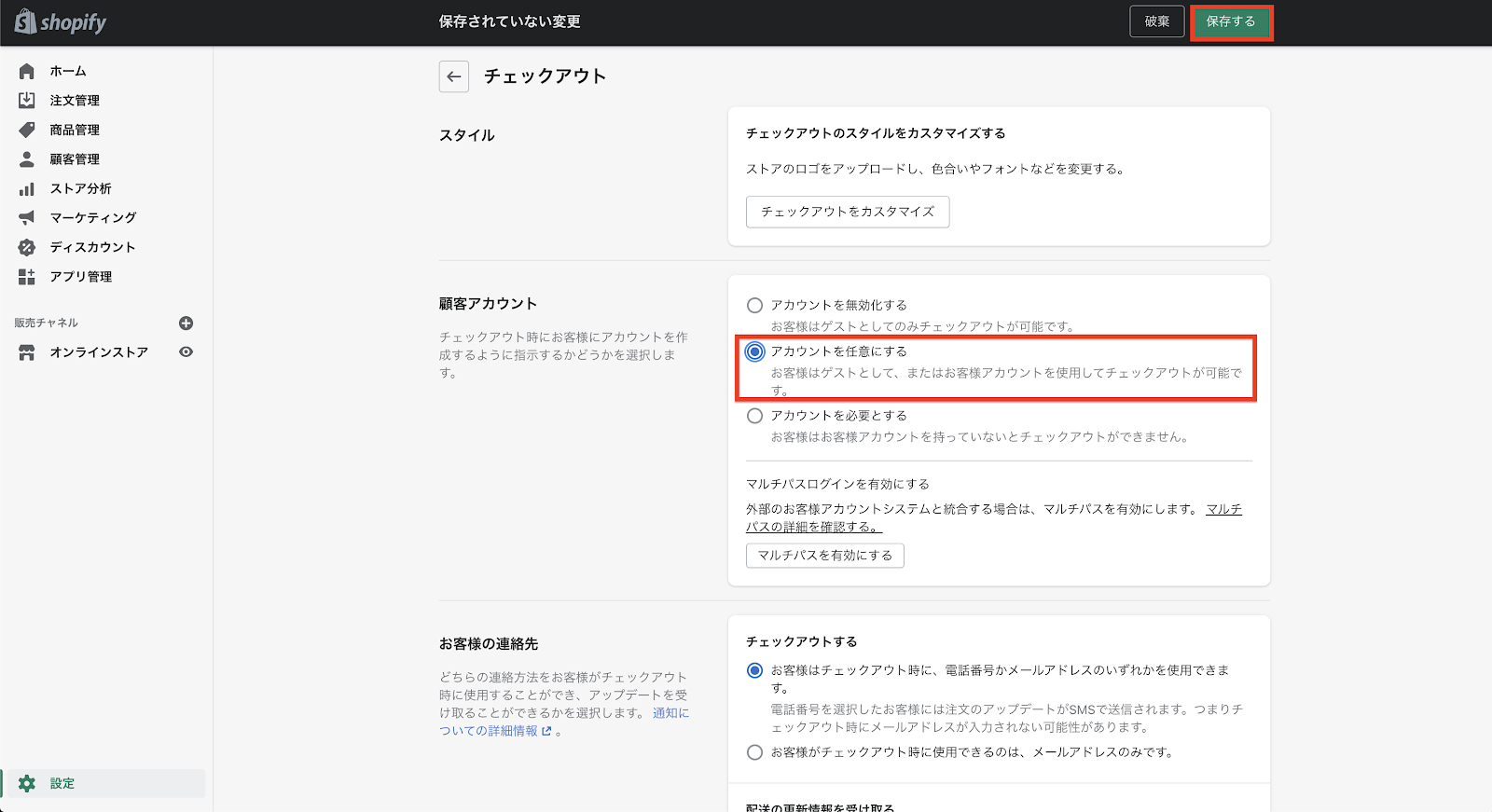The width and height of the screenshot is (1492, 812).
Task: Open the ホーム home icon
Action: tap(27, 71)
